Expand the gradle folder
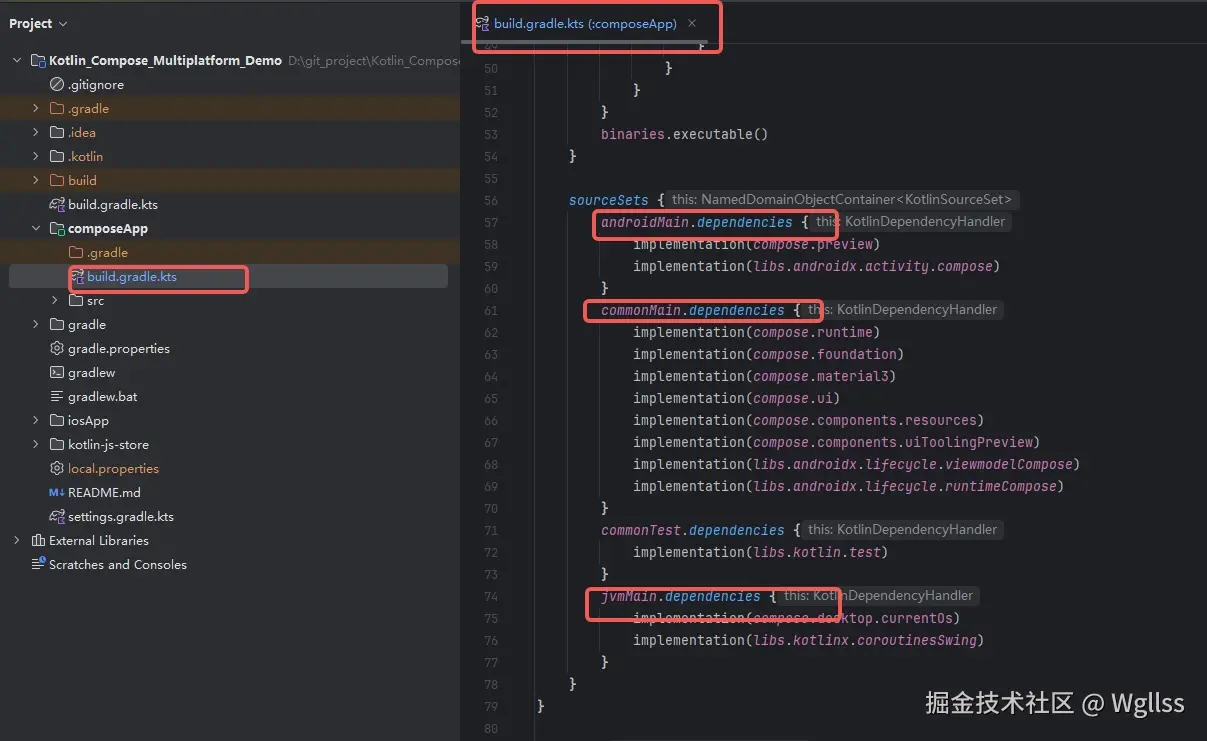This screenshot has width=1207, height=741. pyautogui.click(x=36, y=324)
